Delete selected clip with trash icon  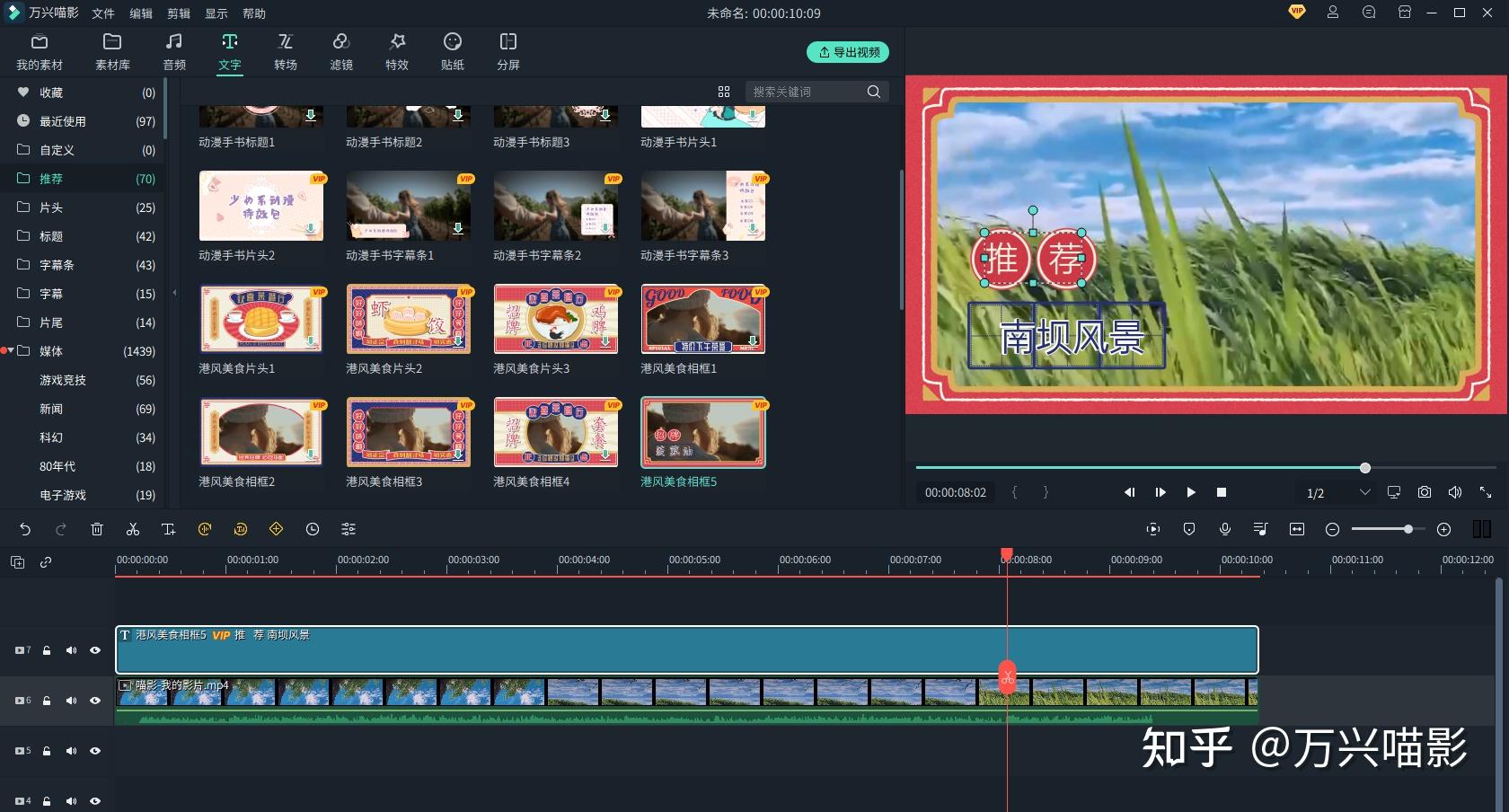coord(97,529)
